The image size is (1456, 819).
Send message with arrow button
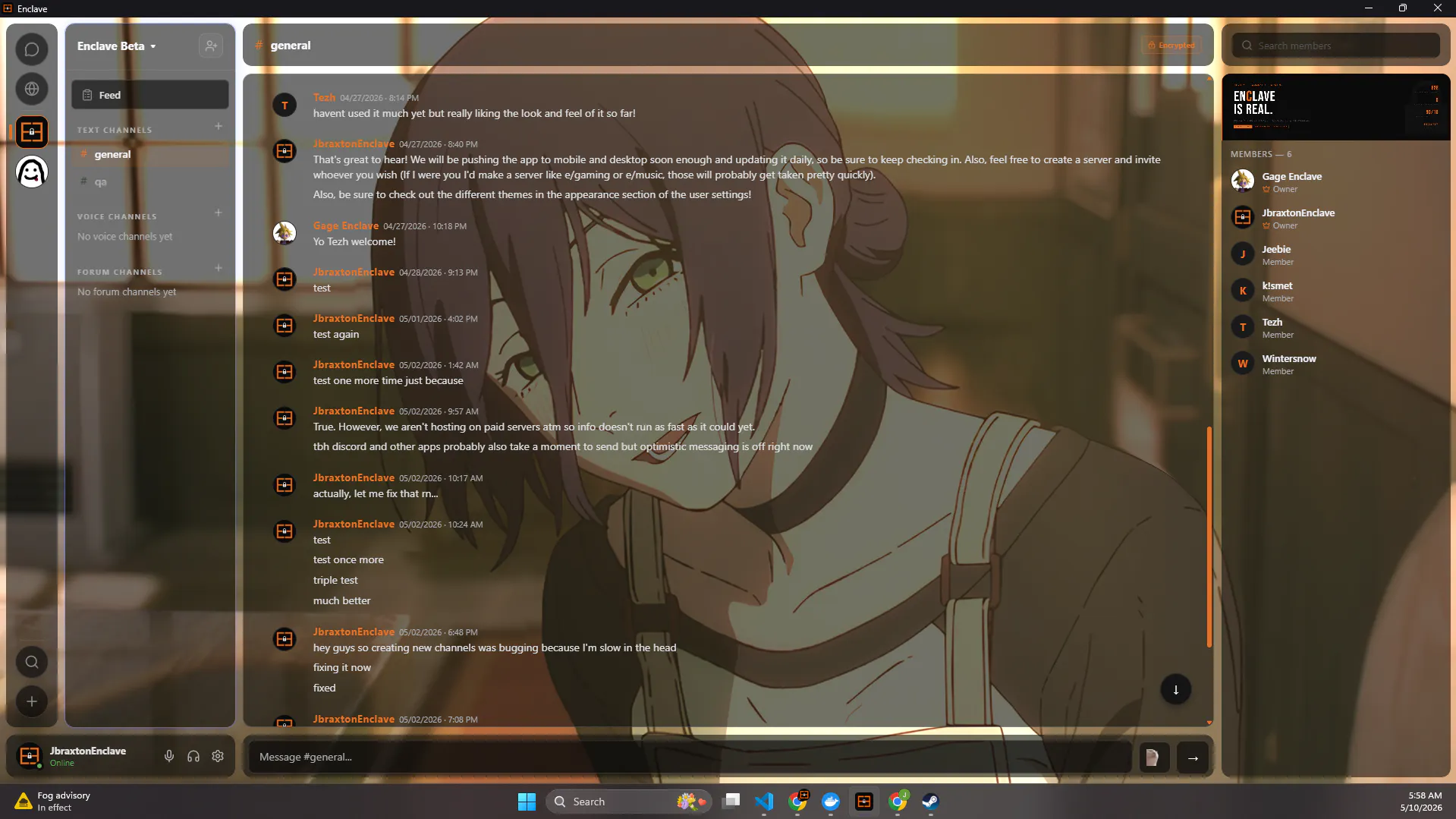pyautogui.click(x=1193, y=758)
